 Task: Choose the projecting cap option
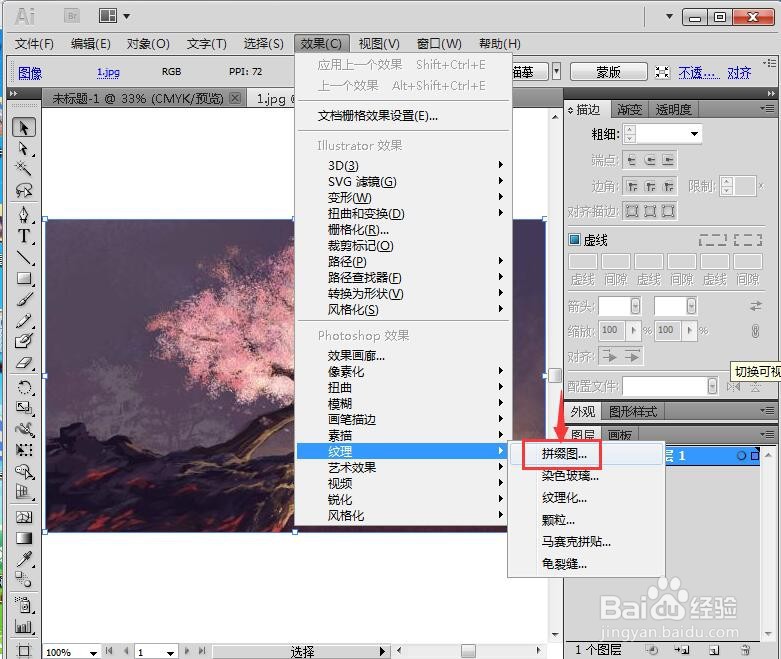[668, 160]
